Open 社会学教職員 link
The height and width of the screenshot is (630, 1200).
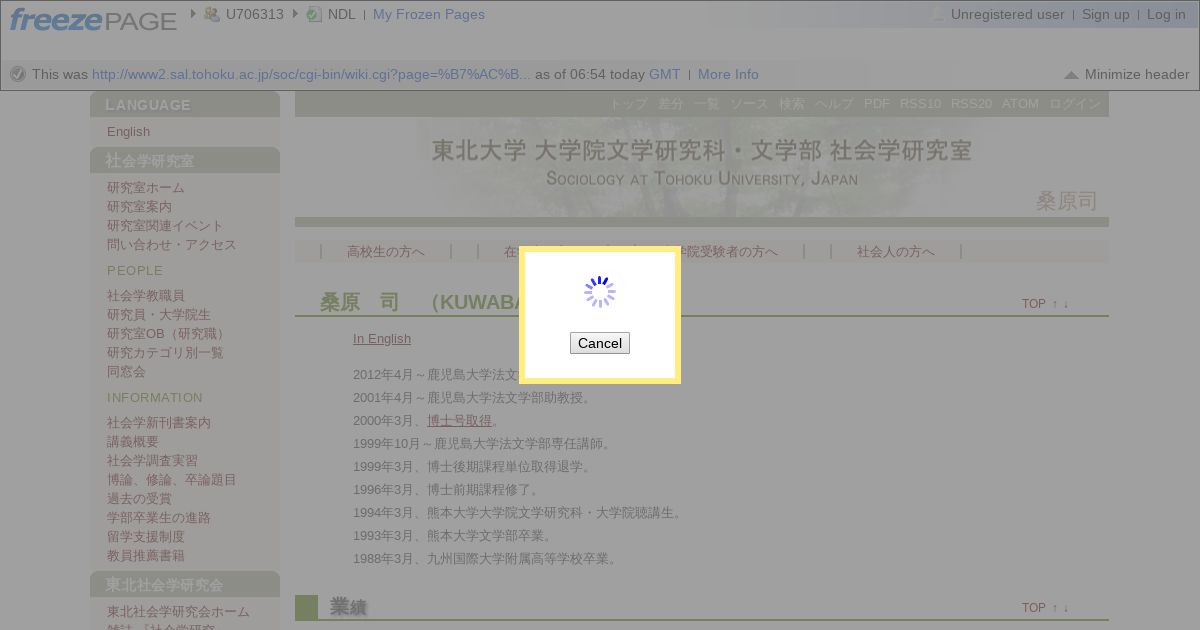146,295
